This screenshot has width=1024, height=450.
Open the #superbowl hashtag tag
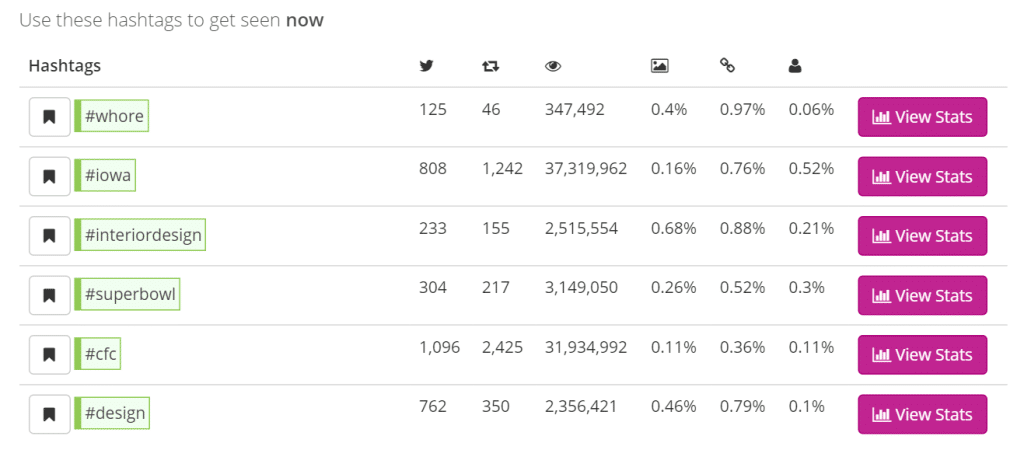pyautogui.click(x=127, y=295)
